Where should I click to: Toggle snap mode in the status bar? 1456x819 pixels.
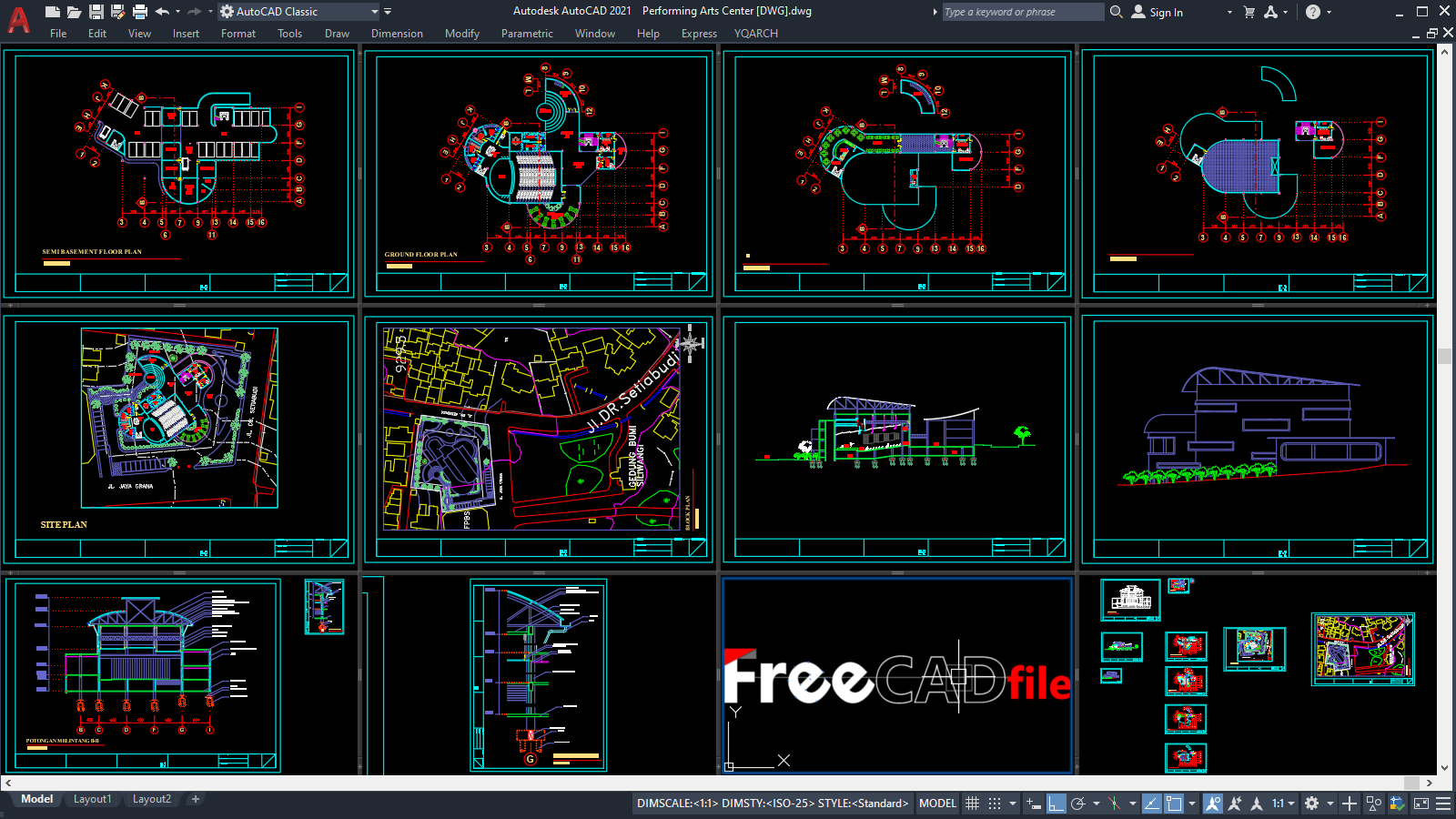click(995, 803)
